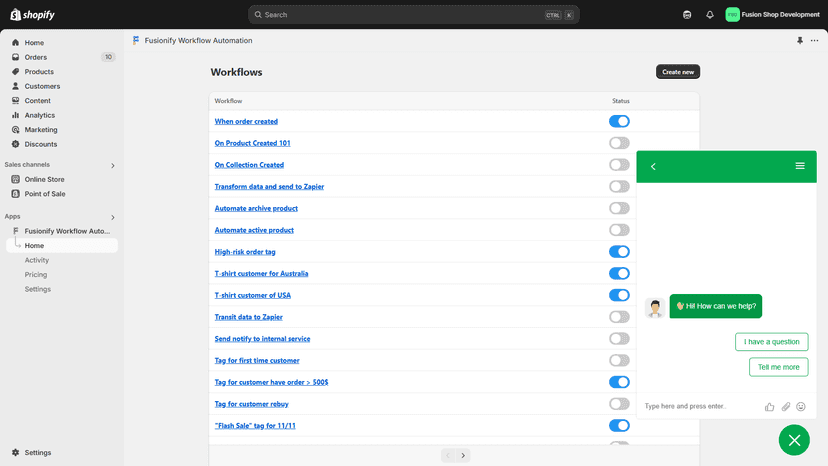
Task: Open the Sidekick assistant icon in top bar
Action: [x=687, y=15]
